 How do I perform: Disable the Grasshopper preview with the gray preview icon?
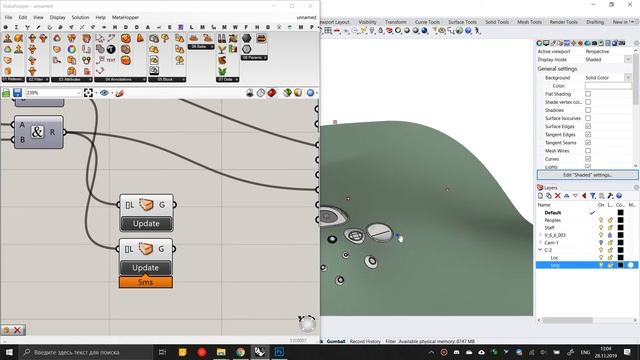pyautogui.click(x=250, y=93)
